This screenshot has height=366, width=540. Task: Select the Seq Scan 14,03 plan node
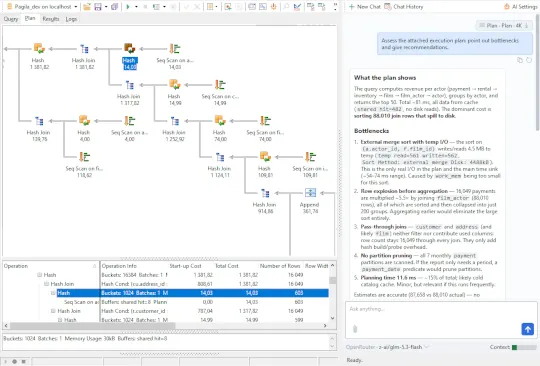click(x=175, y=56)
